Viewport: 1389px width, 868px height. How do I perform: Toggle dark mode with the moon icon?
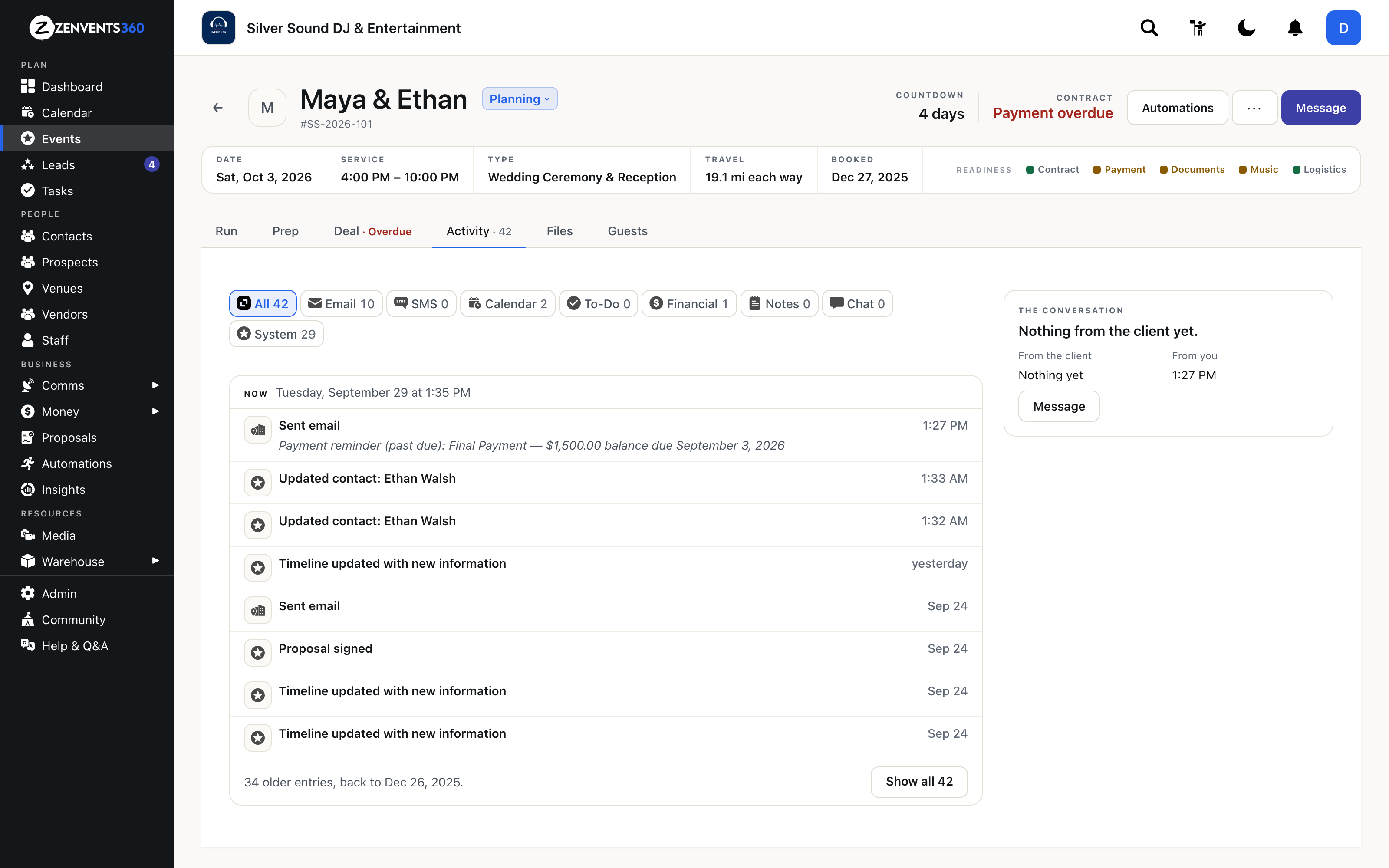pos(1246,27)
